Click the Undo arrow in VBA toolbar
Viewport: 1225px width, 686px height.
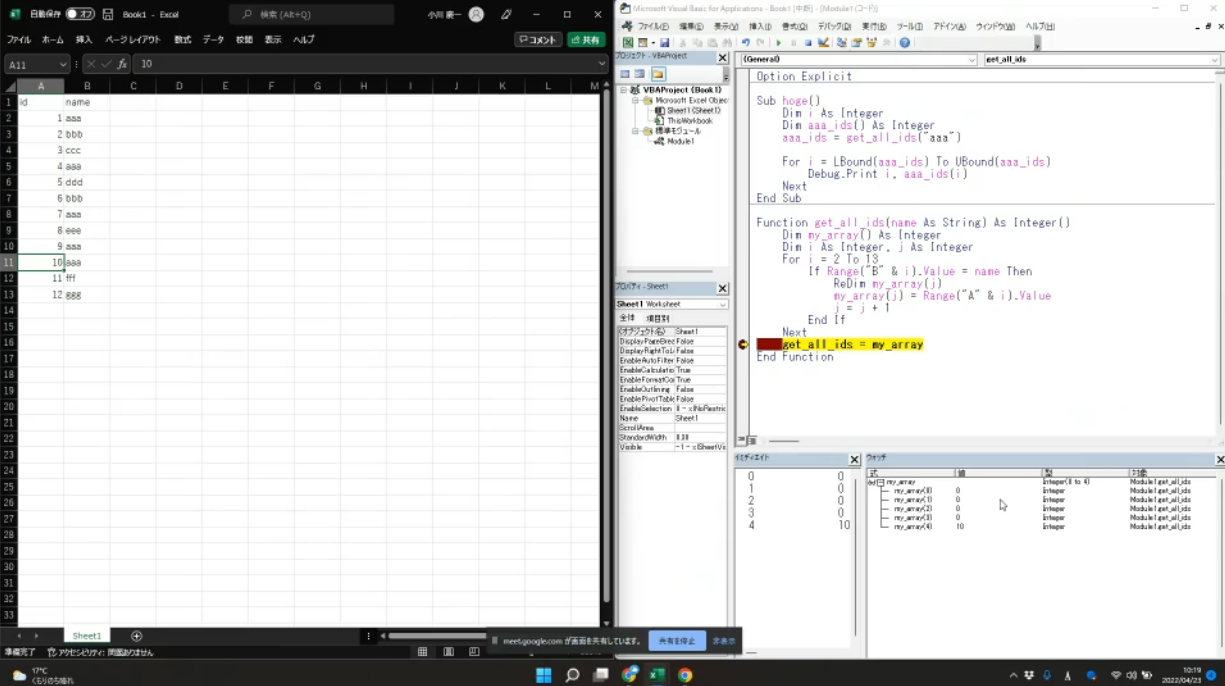[x=745, y=43]
